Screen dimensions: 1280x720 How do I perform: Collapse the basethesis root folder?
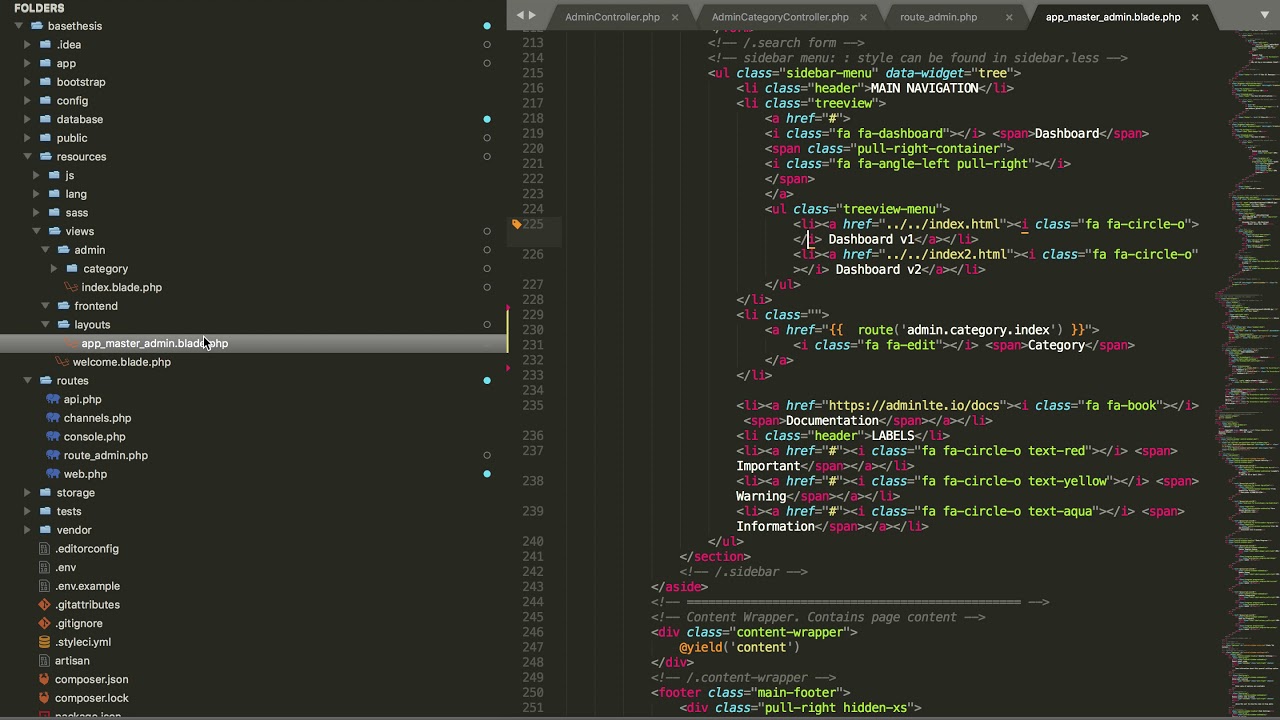19,26
